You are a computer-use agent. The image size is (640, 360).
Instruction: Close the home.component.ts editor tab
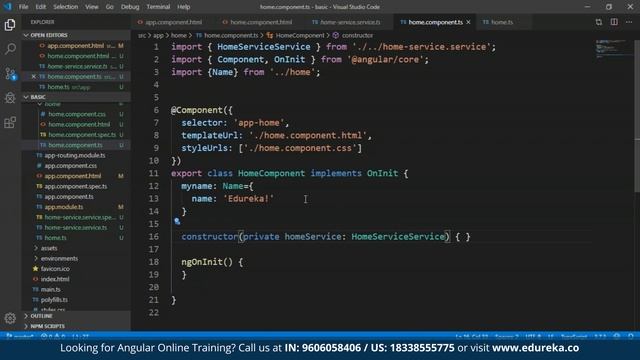pyautogui.click(x=469, y=22)
